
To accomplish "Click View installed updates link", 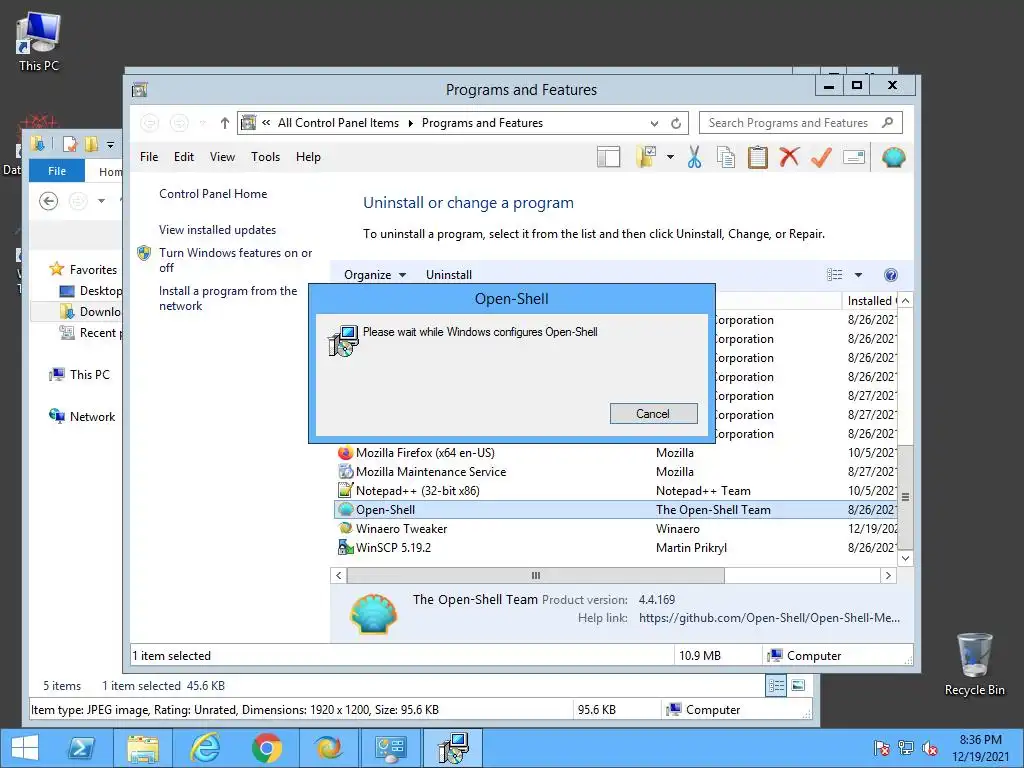I will click(217, 230).
